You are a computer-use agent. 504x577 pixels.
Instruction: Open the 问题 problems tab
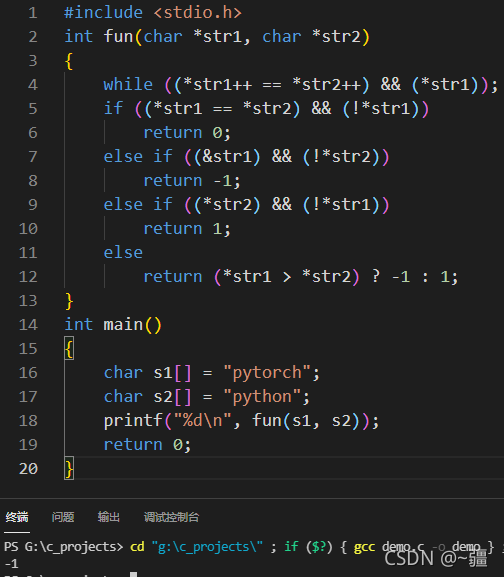(x=63, y=517)
